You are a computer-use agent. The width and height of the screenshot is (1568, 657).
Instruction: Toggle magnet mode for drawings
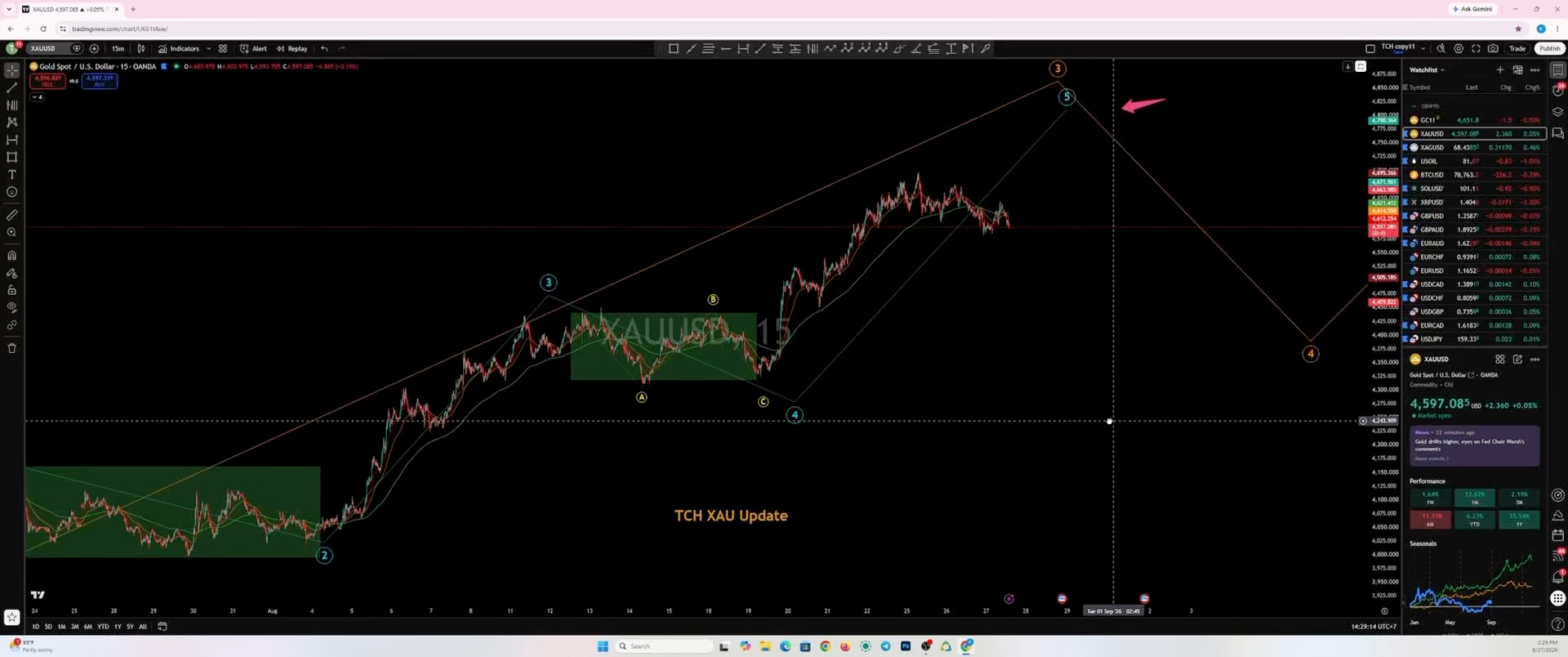[11, 255]
